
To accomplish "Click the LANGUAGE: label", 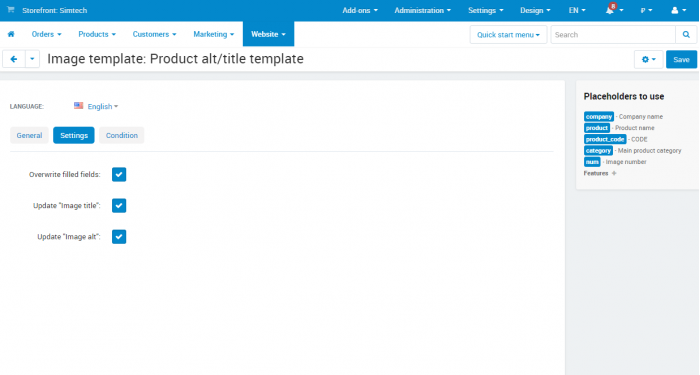I will coord(27,106).
